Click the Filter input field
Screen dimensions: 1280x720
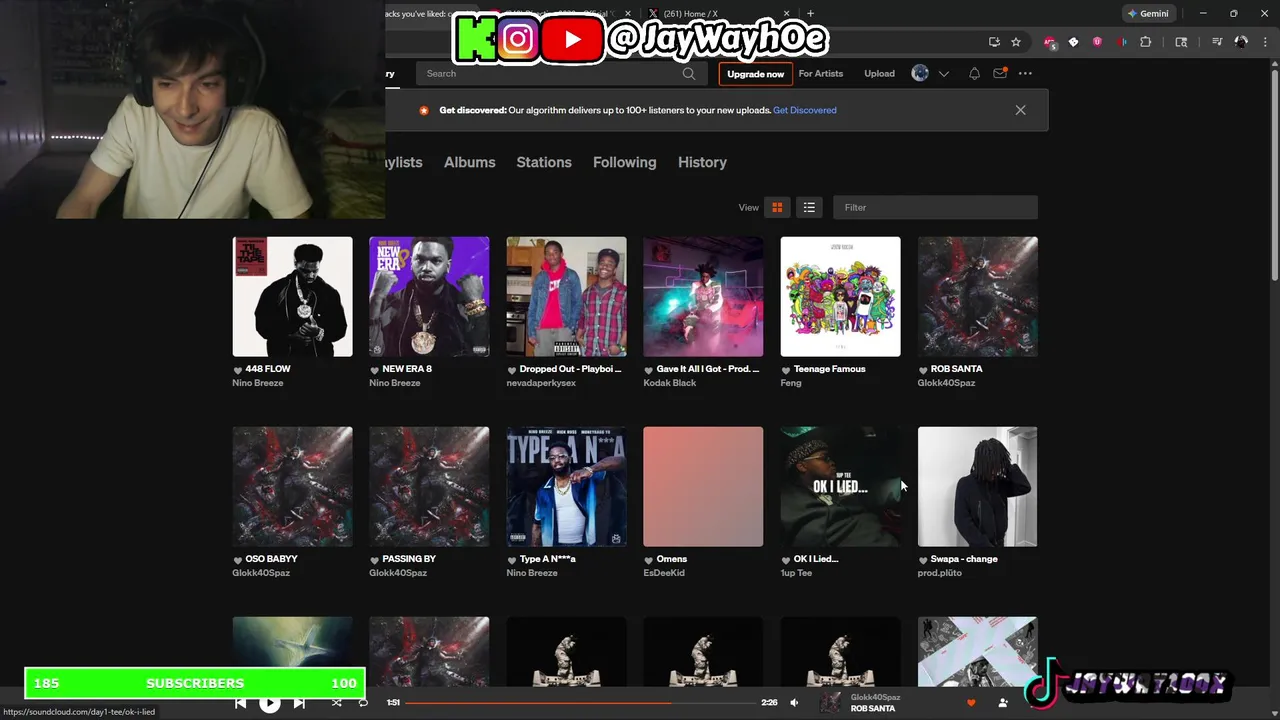click(935, 207)
